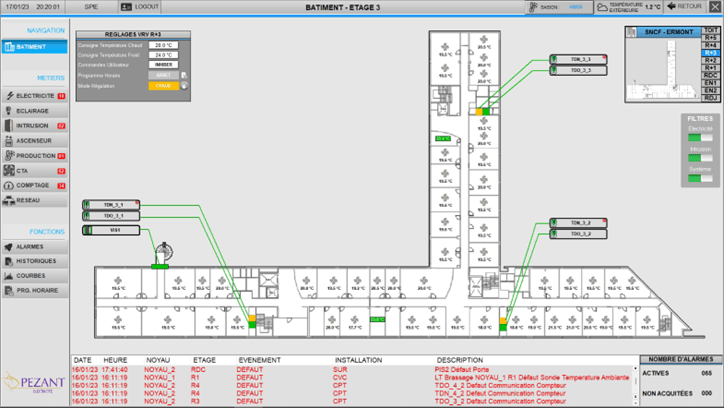Screen dimensions: 724x408
Task: Click the orange Mode Régulation button
Action: 164,86
